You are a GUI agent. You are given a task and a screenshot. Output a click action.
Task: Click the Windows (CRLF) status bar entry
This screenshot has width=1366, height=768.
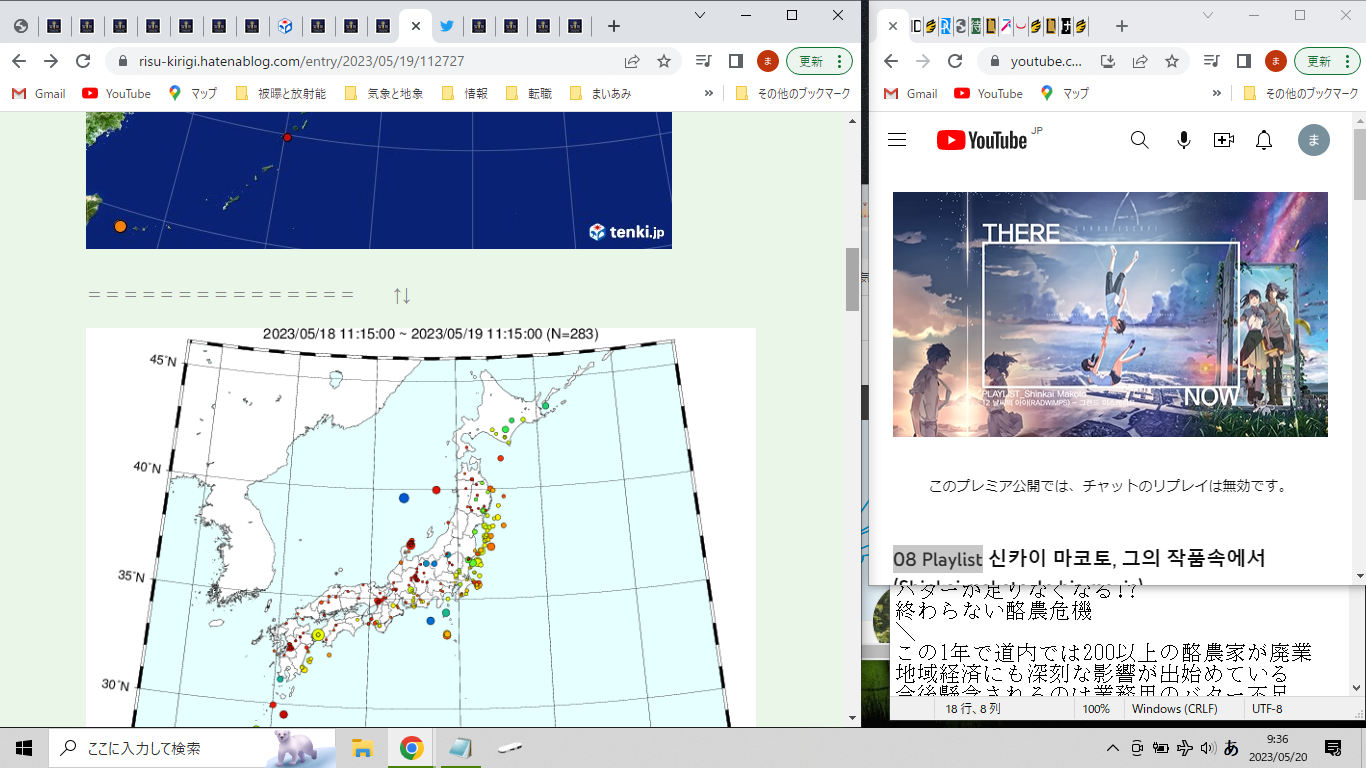(1176, 709)
